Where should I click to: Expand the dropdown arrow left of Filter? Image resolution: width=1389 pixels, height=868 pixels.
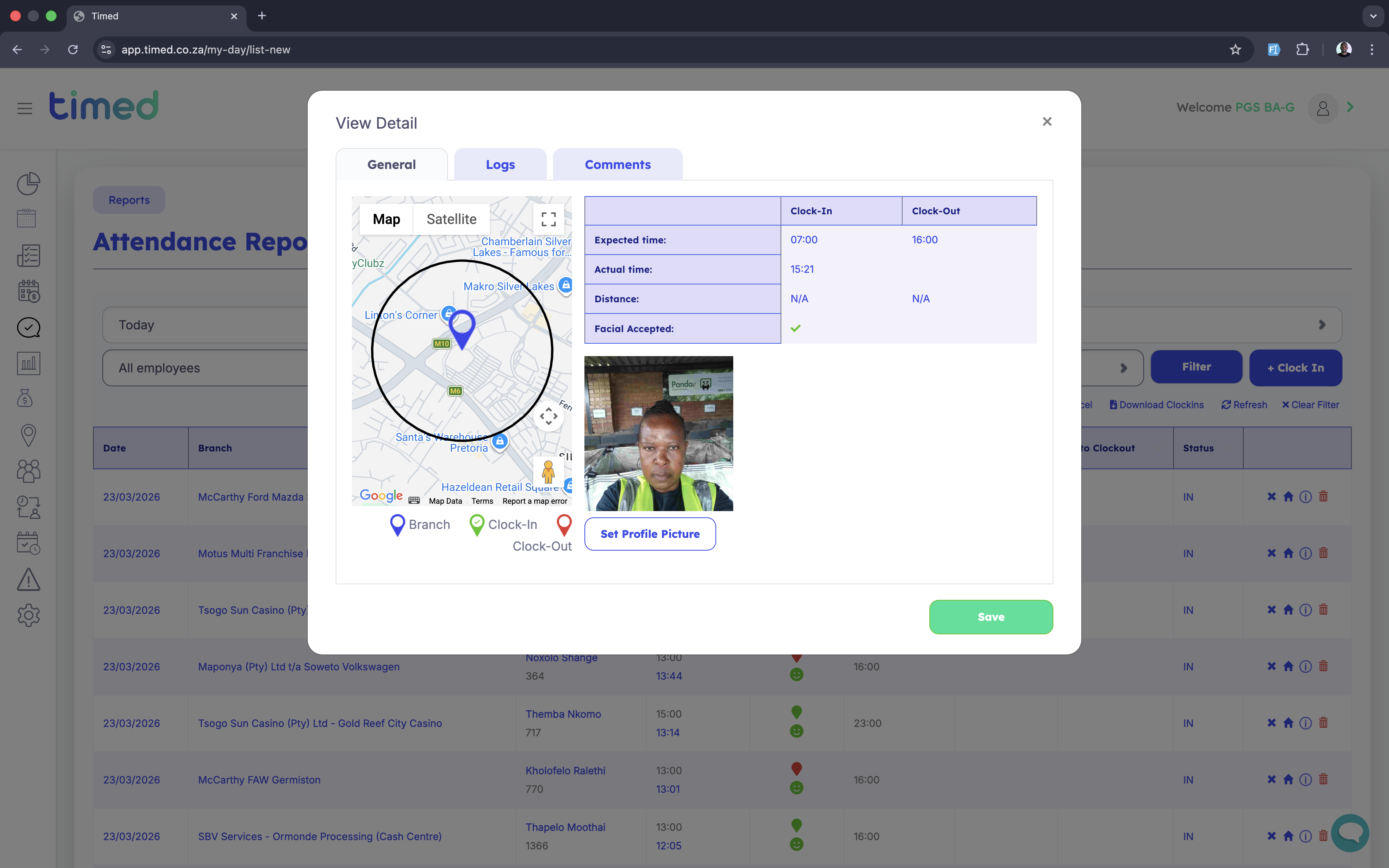[x=1124, y=368]
